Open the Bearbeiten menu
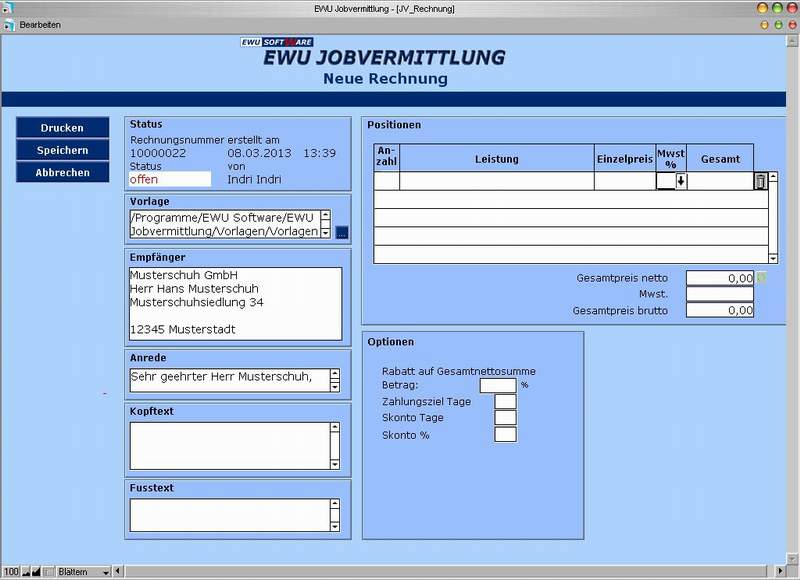 coord(40,25)
